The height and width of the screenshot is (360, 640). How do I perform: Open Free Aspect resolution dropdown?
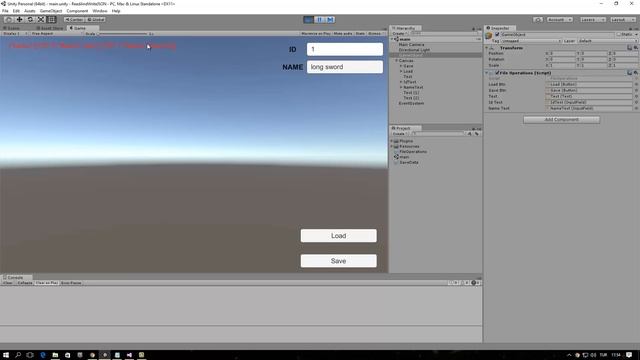pos(56,33)
